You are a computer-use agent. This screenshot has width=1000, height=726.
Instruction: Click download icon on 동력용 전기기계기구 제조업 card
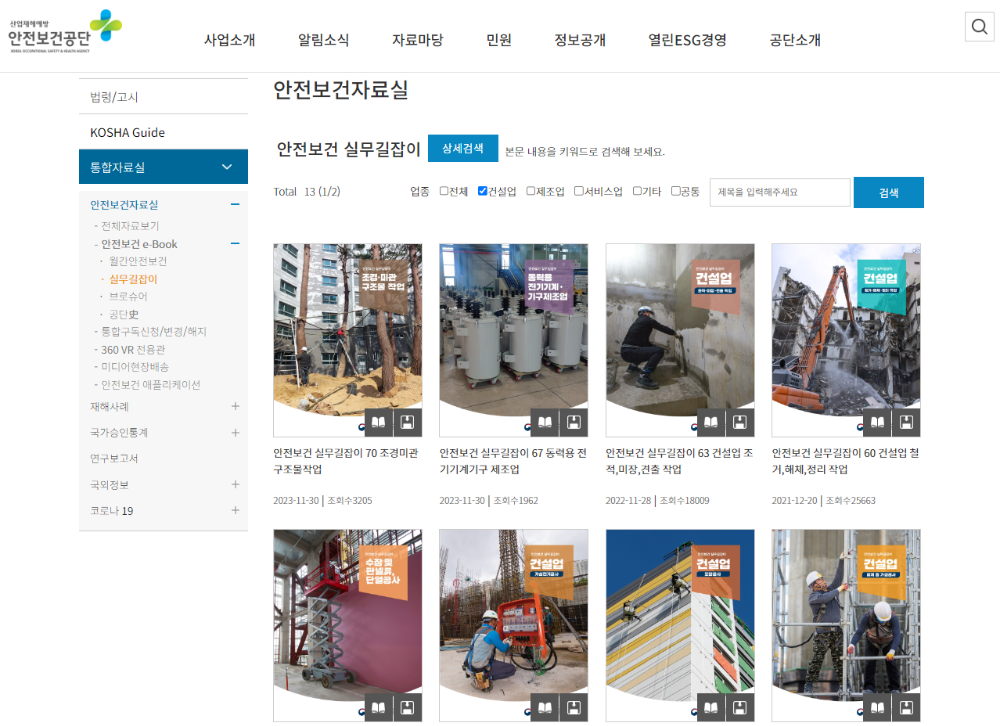[573, 422]
